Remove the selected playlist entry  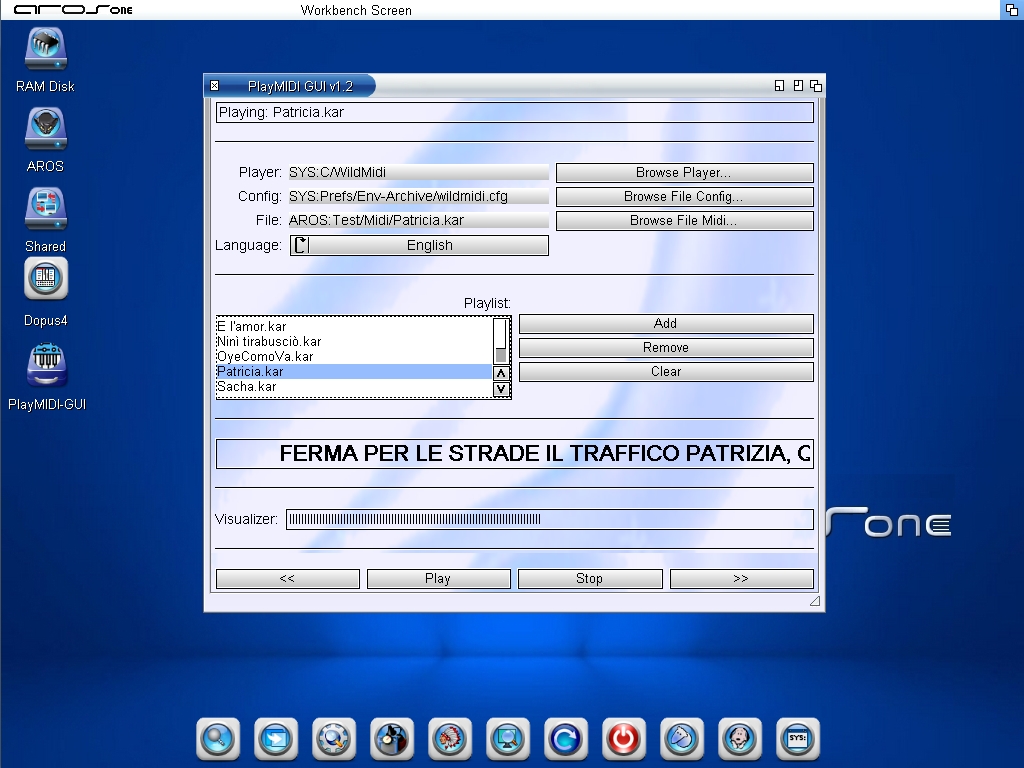[666, 347]
